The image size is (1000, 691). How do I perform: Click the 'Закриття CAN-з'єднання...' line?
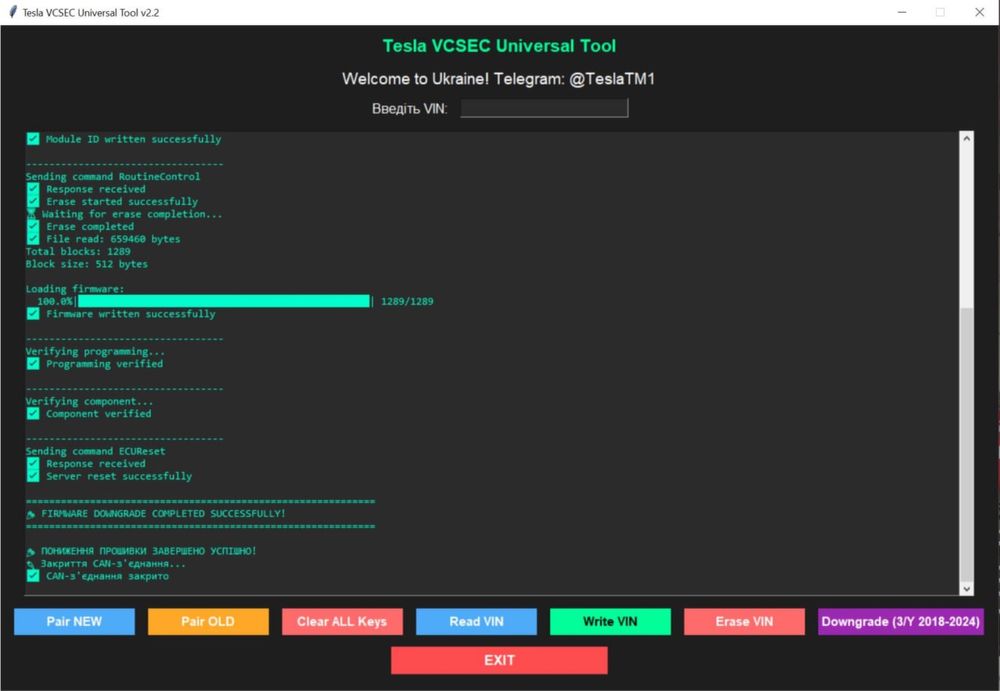(114, 564)
